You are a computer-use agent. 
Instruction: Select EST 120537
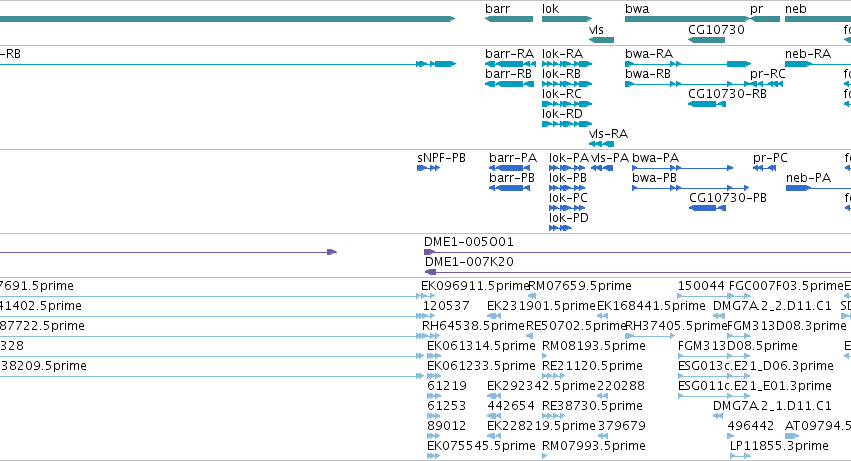click(428, 316)
